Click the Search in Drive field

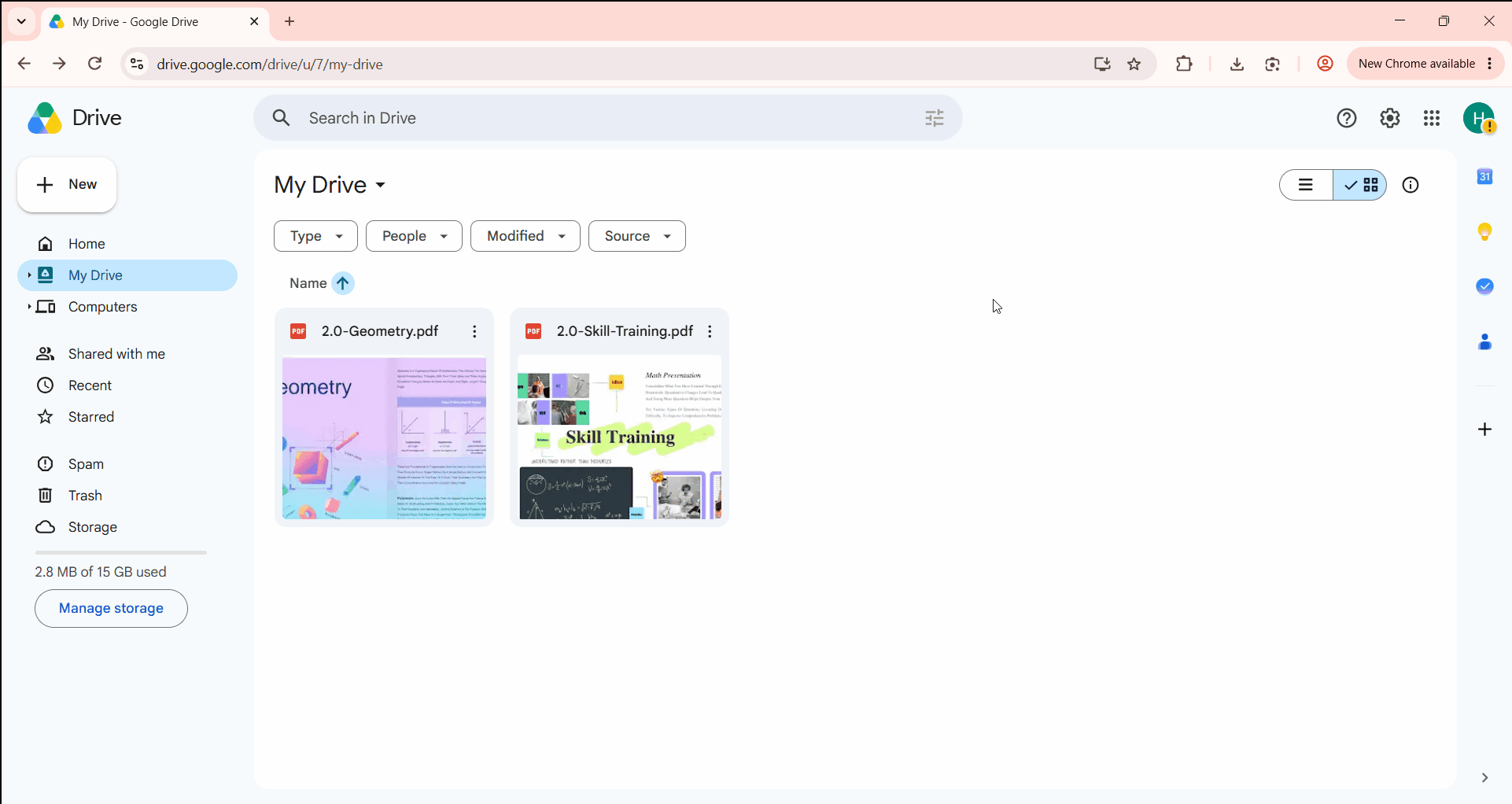(x=607, y=118)
